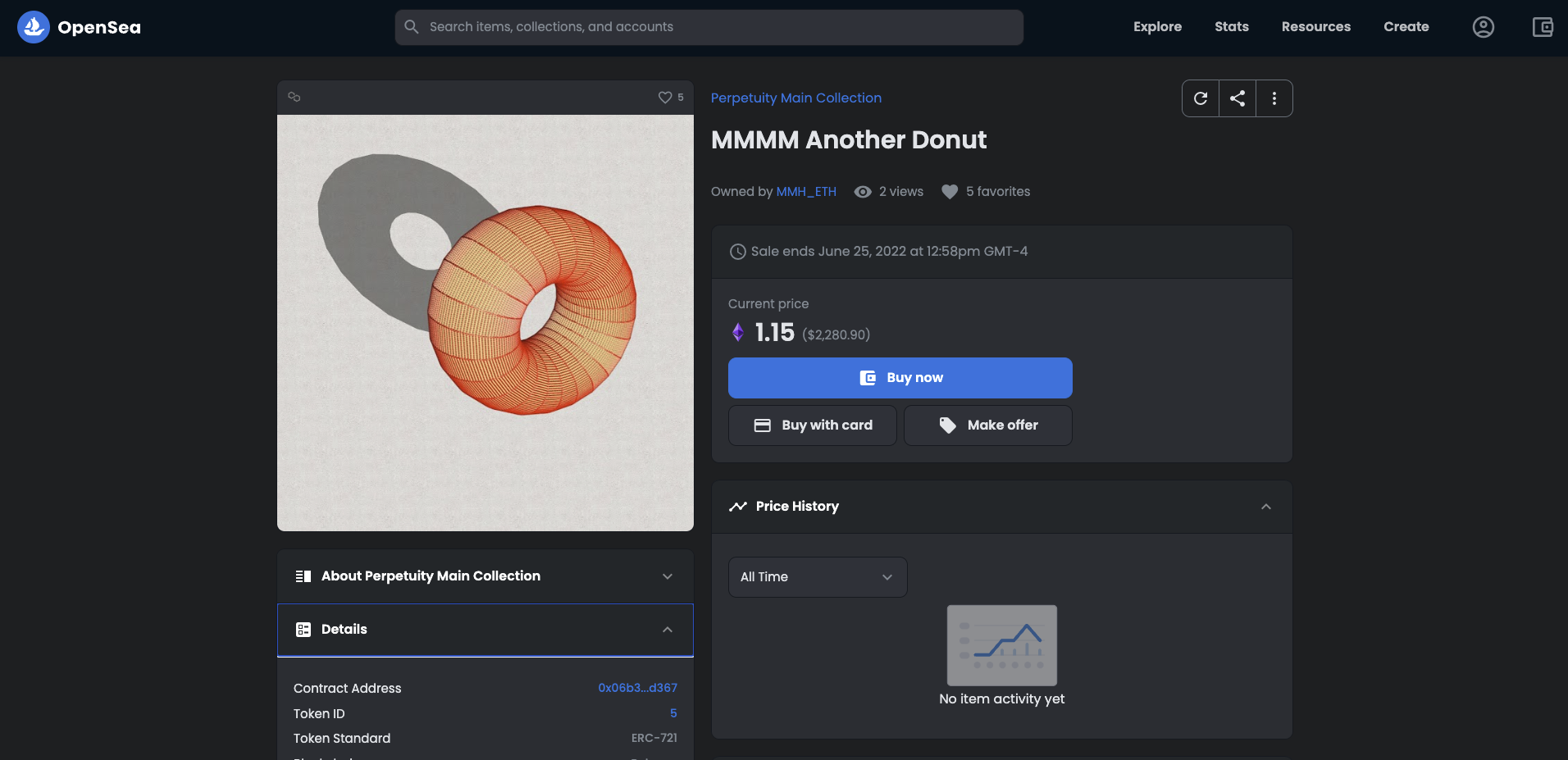Screen dimensions: 1568x760
Task: Expand About Perpetuity Main Collection section
Action: point(485,576)
